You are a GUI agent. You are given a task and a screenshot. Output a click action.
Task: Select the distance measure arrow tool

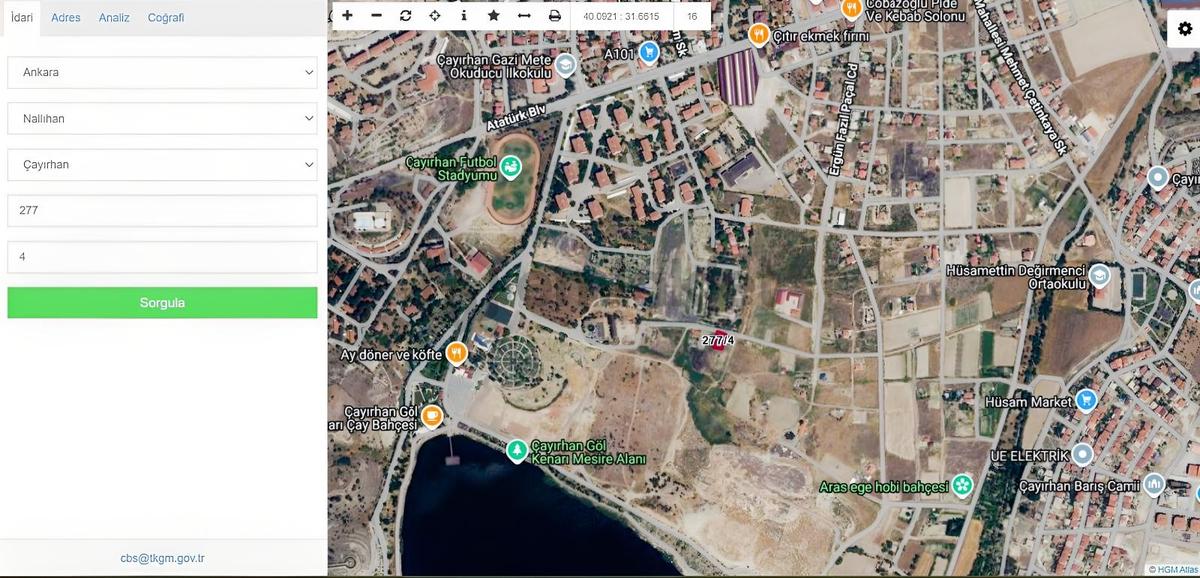click(524, 16)
